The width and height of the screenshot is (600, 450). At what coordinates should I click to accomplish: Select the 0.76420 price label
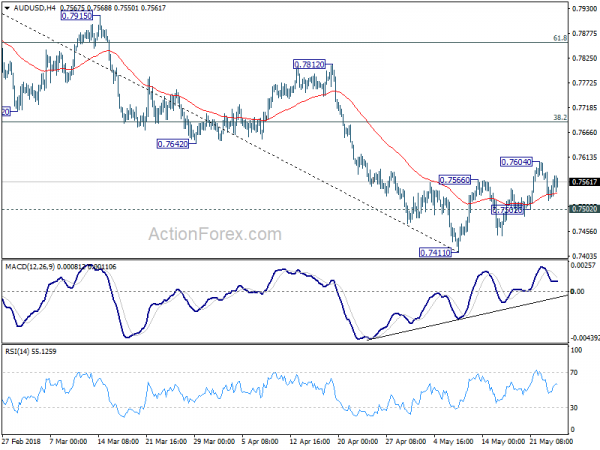click(x=173, y=144)
